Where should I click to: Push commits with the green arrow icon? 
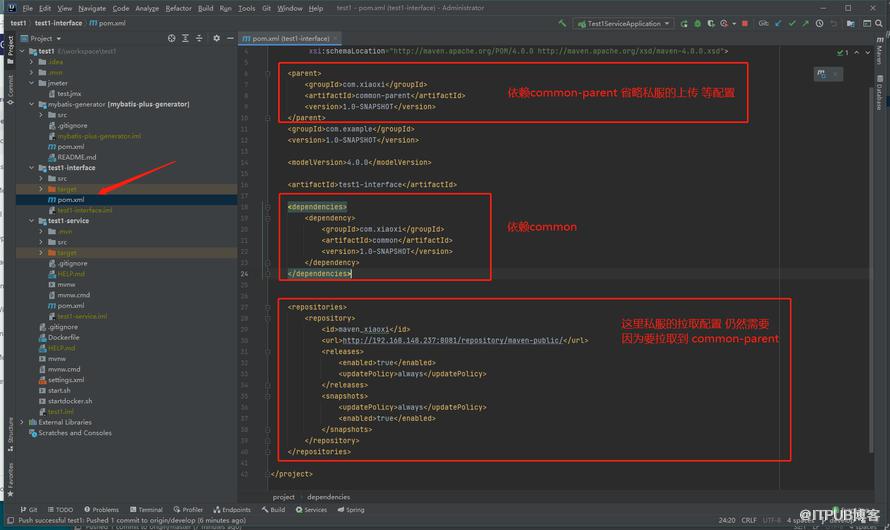pos(805,24)
